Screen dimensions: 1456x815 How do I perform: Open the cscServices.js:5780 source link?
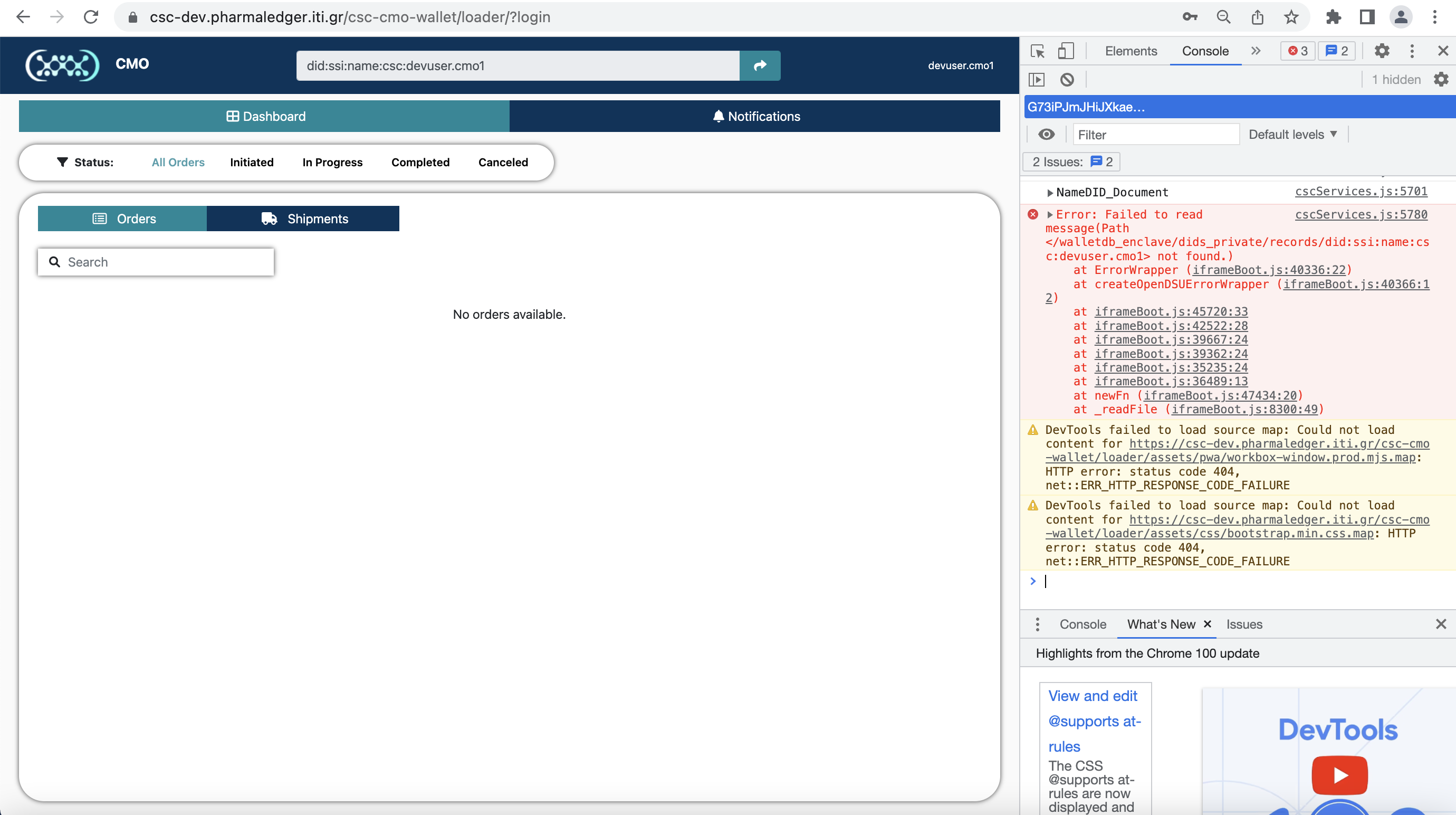point(1362,214)
